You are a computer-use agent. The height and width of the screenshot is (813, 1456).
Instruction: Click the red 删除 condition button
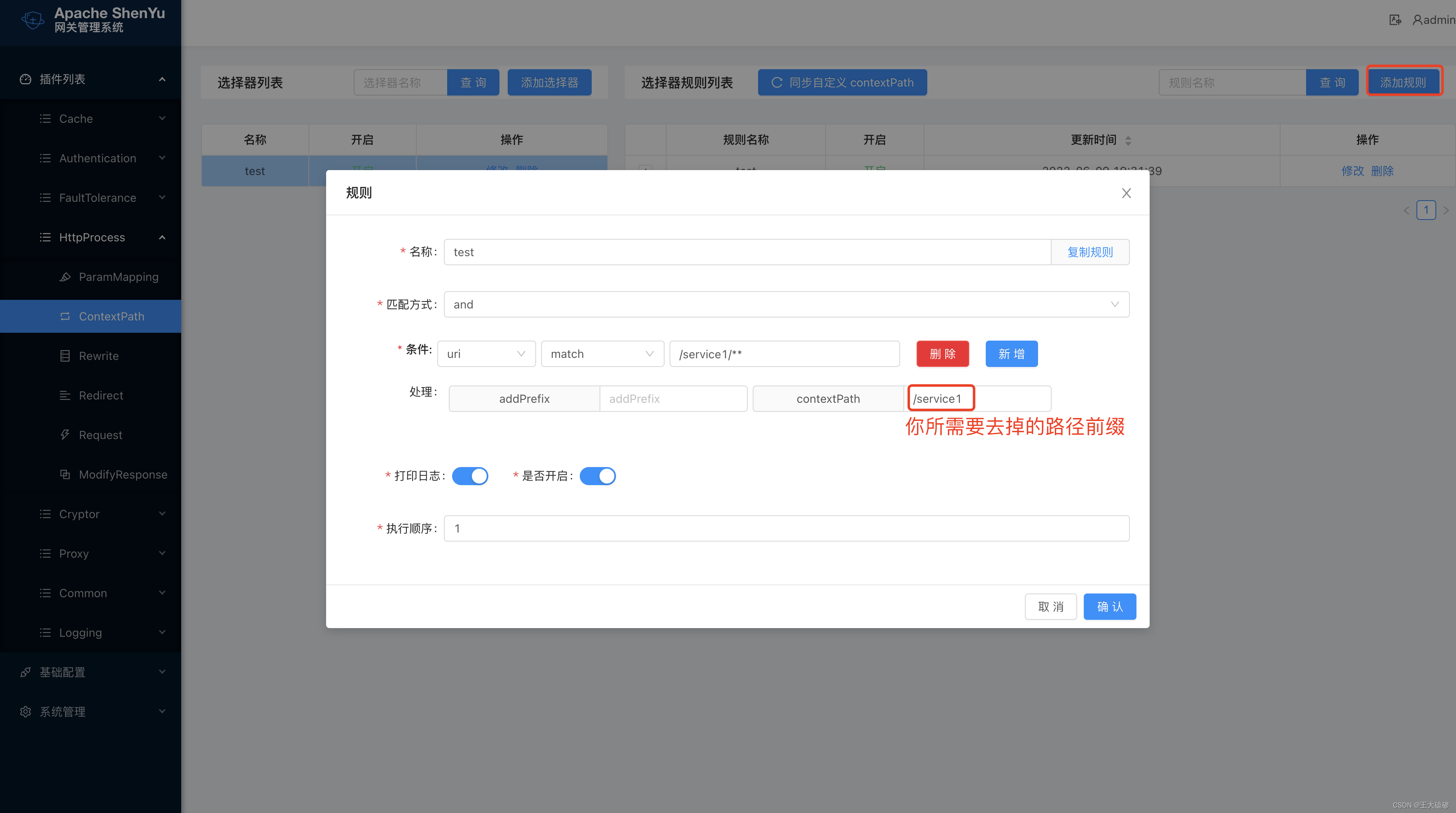click(942, 354)
